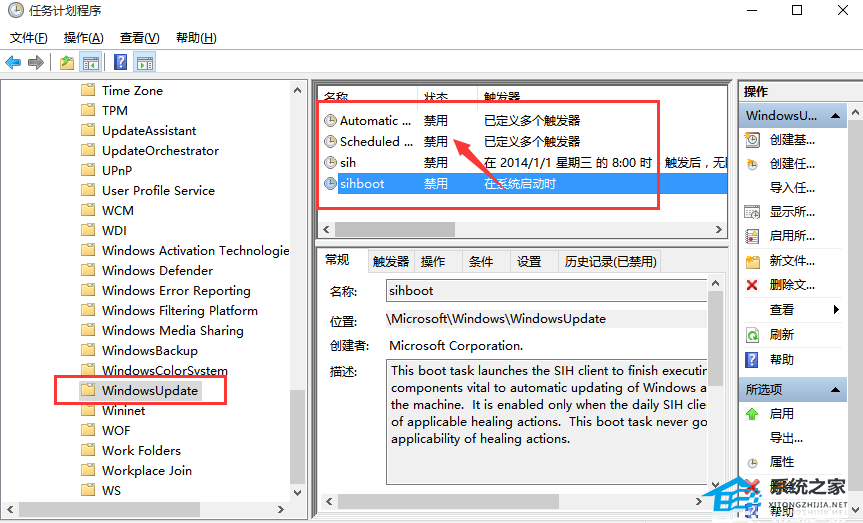Select the sihboot task row

pos(525,183)
